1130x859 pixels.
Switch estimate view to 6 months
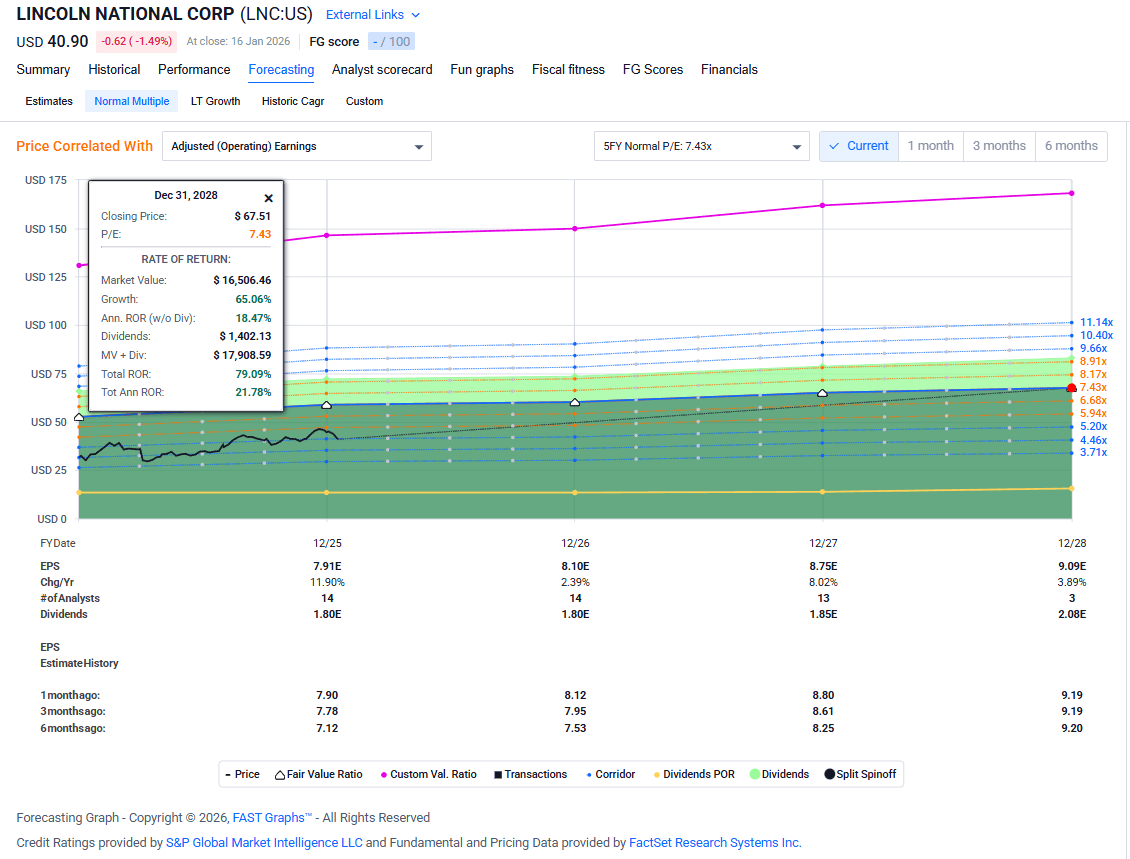1071,146
